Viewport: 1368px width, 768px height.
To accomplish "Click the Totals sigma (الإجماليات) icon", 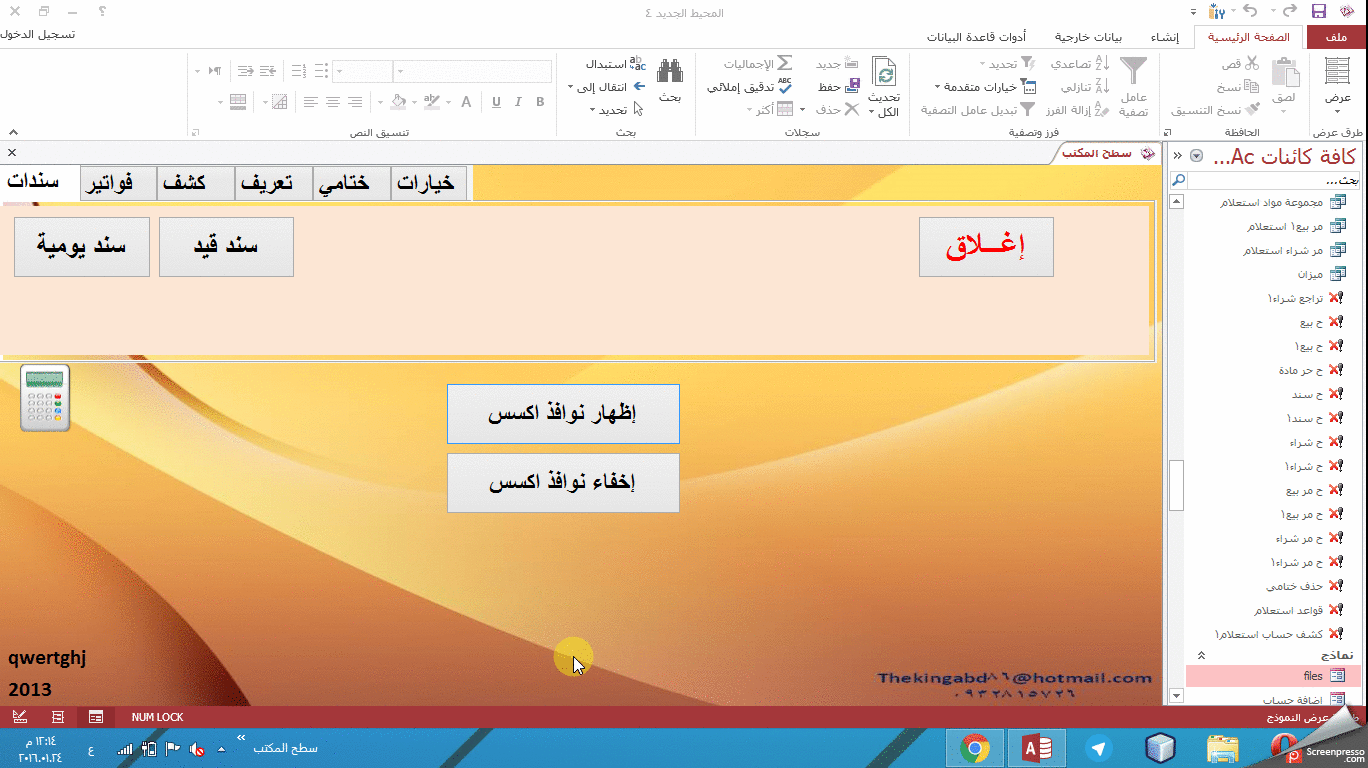I will [785, 64].
